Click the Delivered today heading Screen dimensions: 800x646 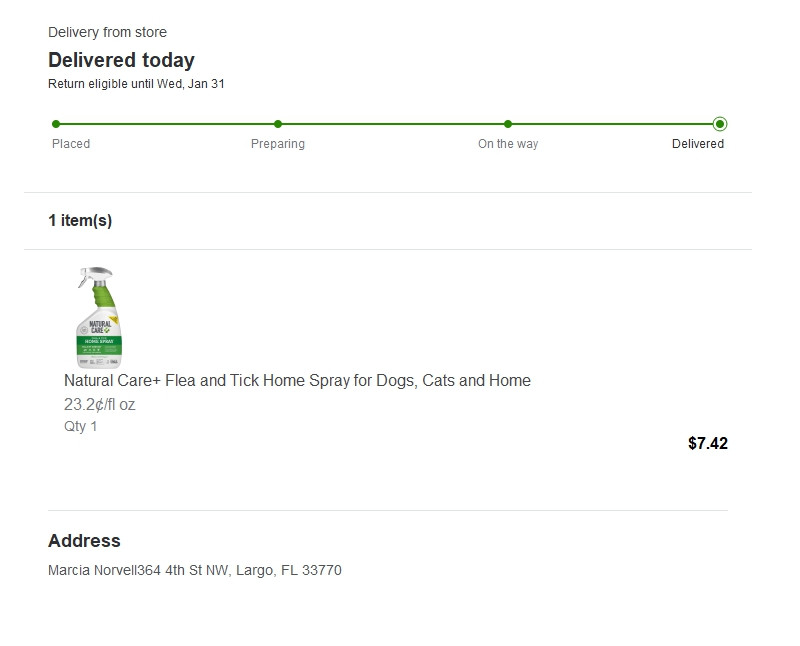click(x=121, y=60)
